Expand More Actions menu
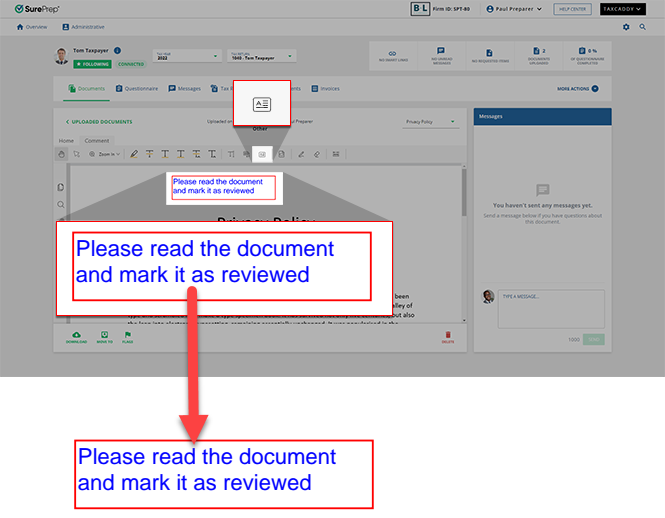Viewport: 665px width, 518px height. [578, 89]
